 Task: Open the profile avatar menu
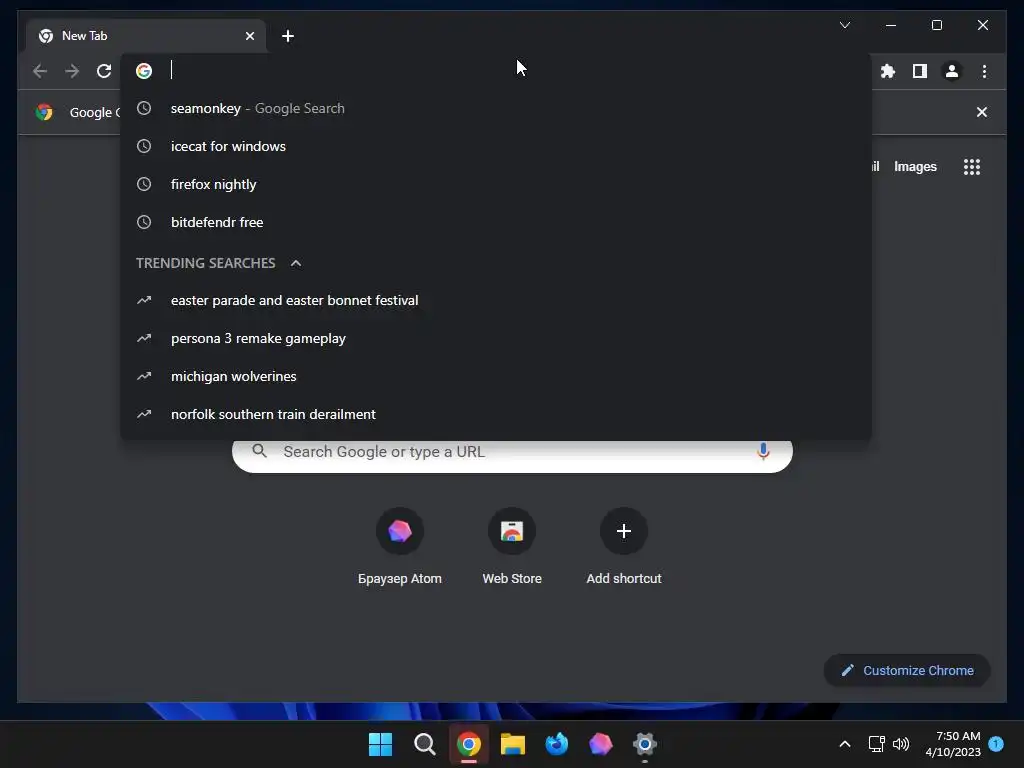coord(952,71)
